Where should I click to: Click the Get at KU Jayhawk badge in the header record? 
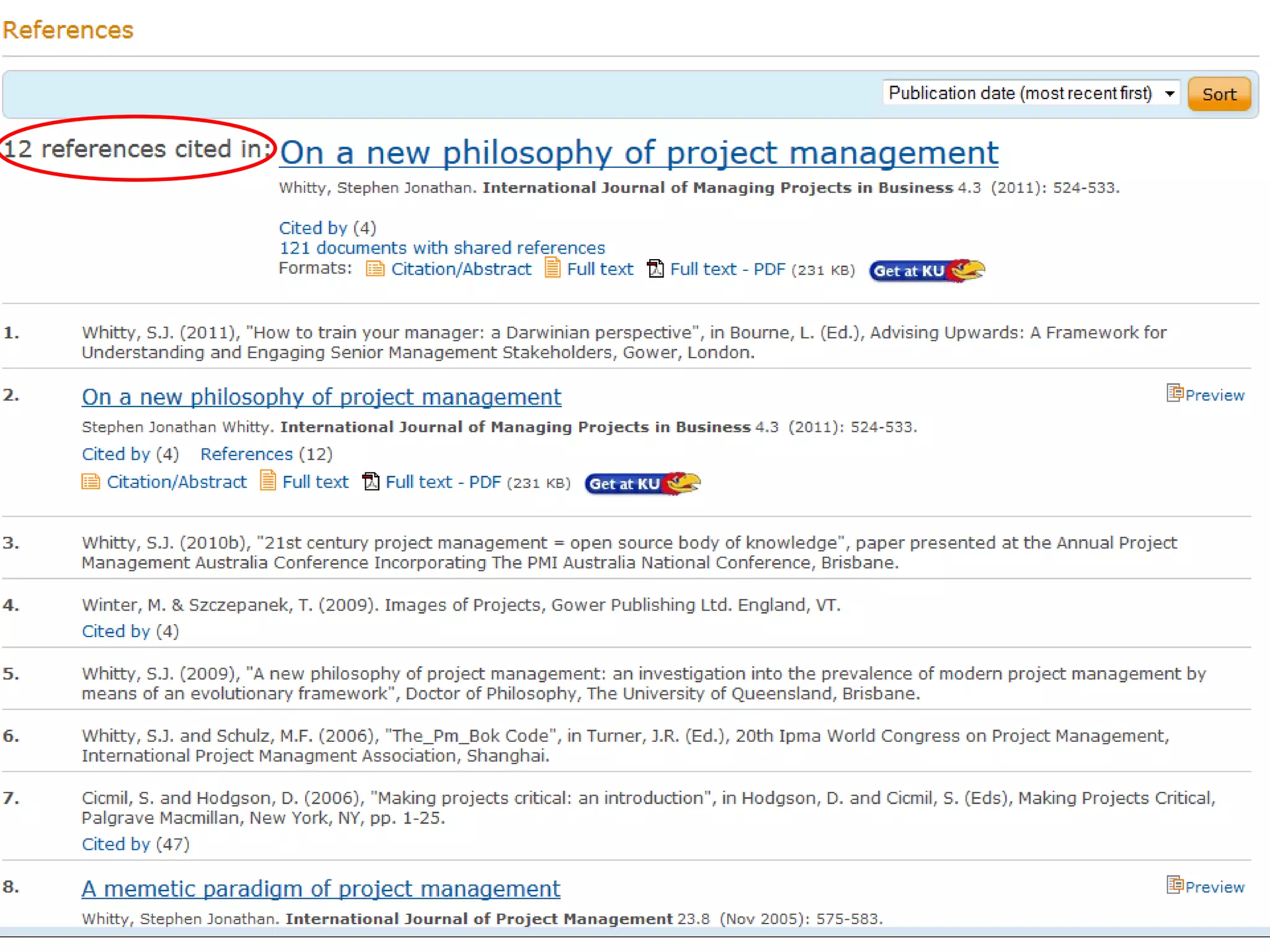(x=926, y=271)
